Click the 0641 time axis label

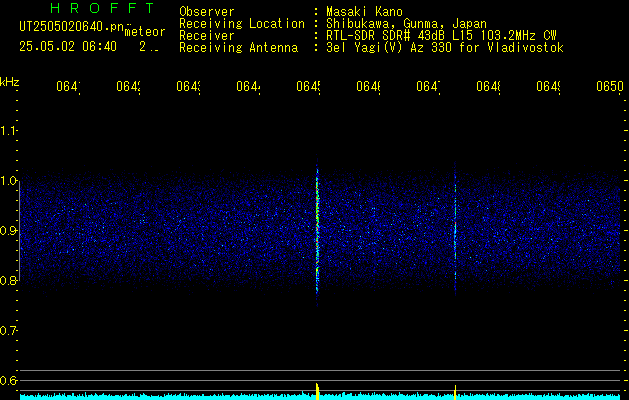point(68,87)
